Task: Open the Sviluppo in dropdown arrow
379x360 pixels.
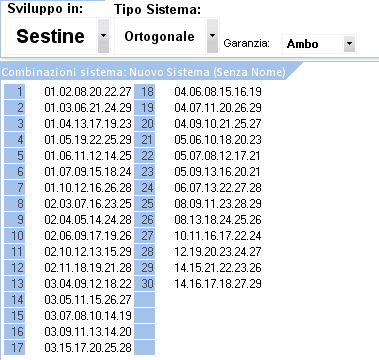Action: tap(103, 36)
